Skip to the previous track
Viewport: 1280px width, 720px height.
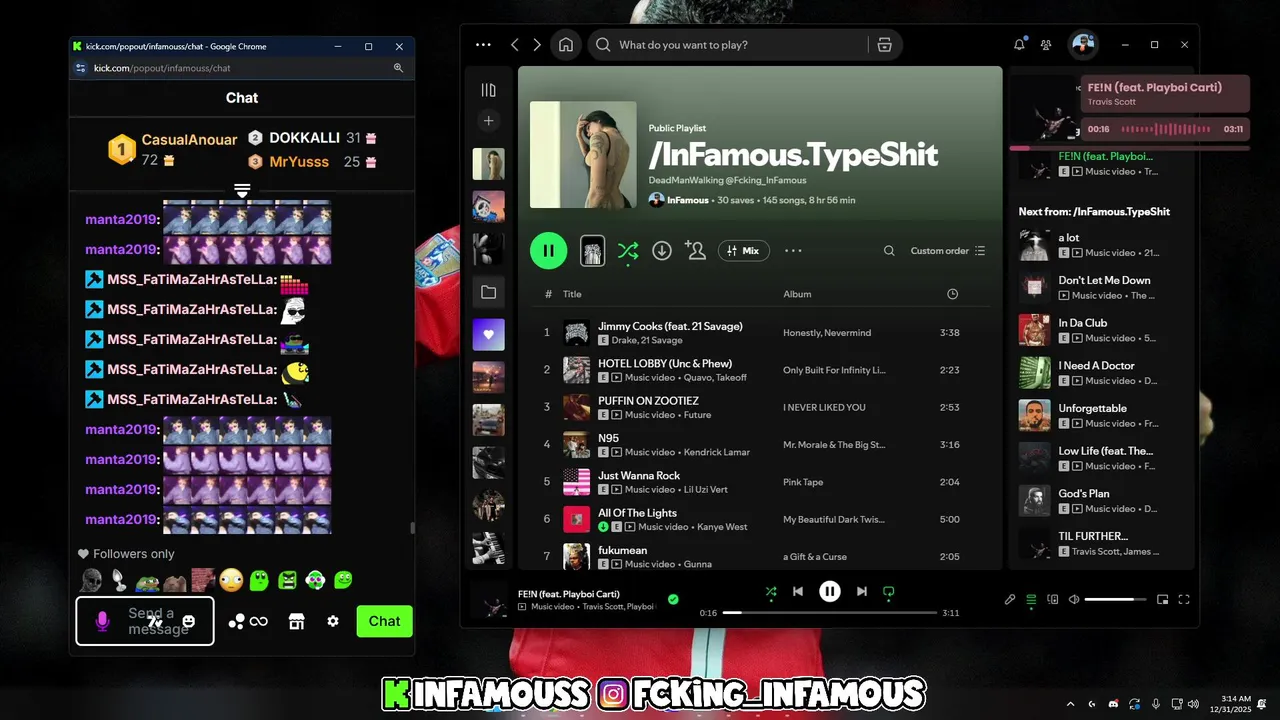(x=798, y=591)
